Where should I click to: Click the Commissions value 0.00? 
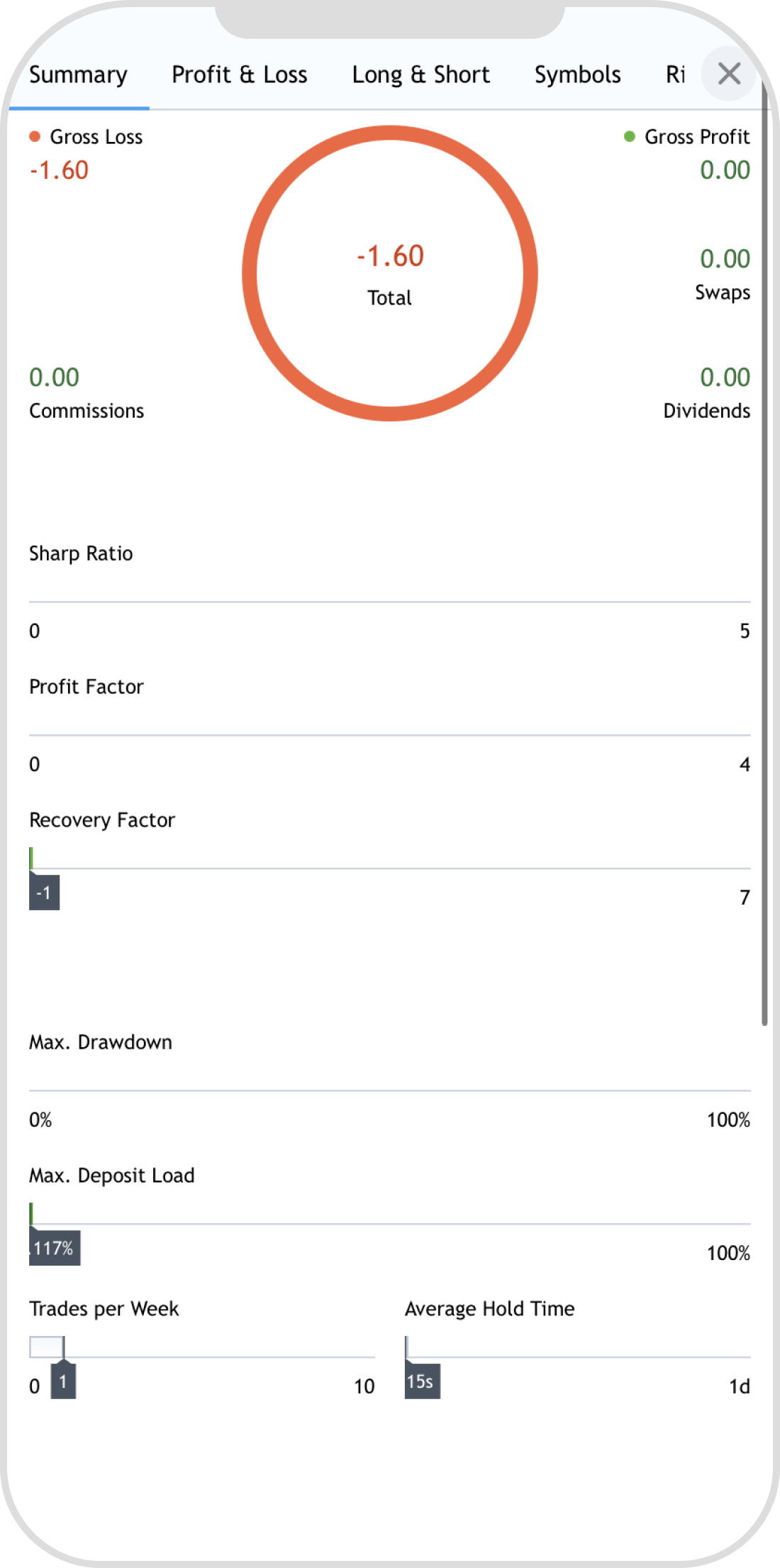[54, 377]
